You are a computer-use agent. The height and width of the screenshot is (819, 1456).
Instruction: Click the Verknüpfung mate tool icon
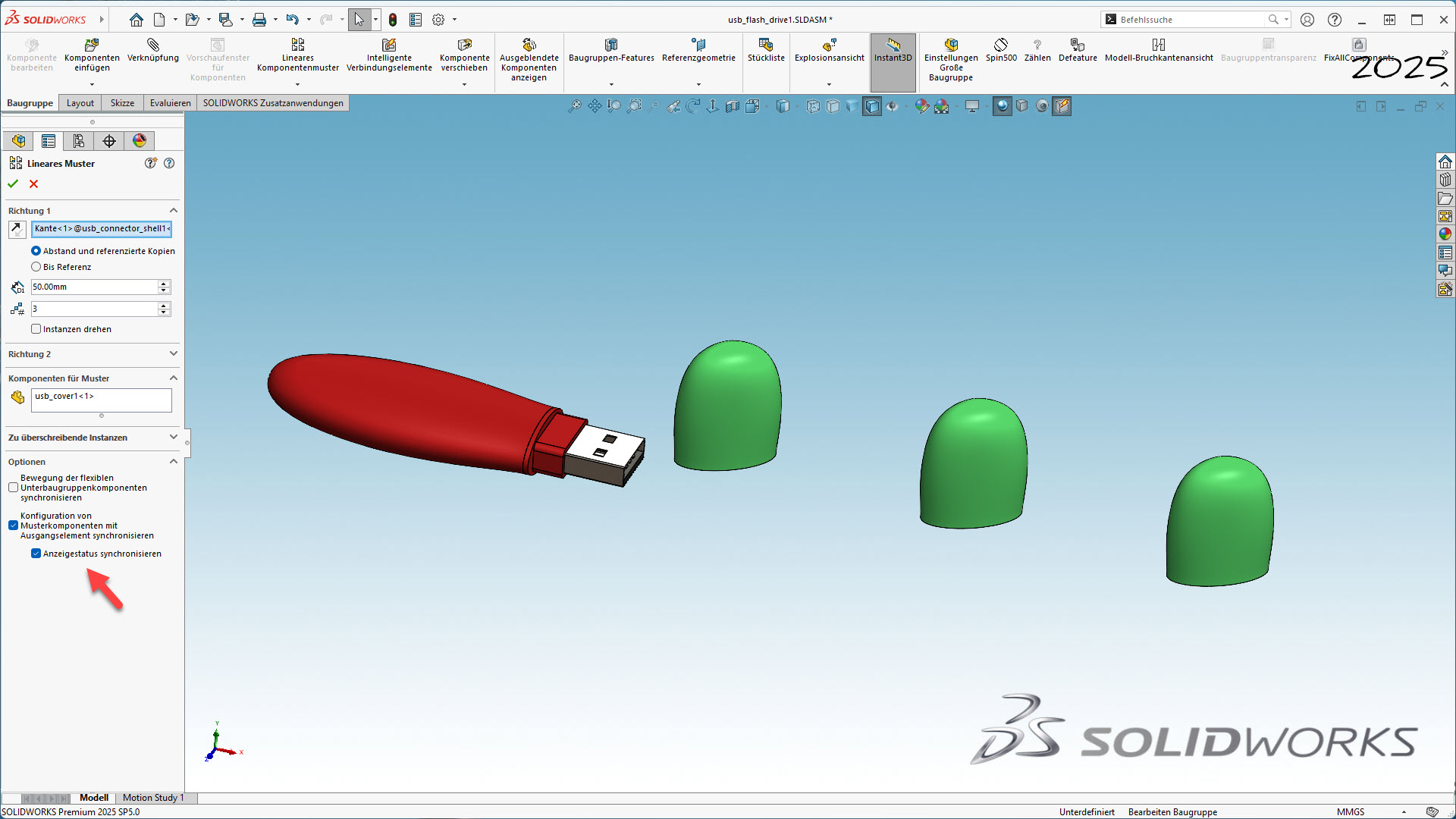[153, 45]
